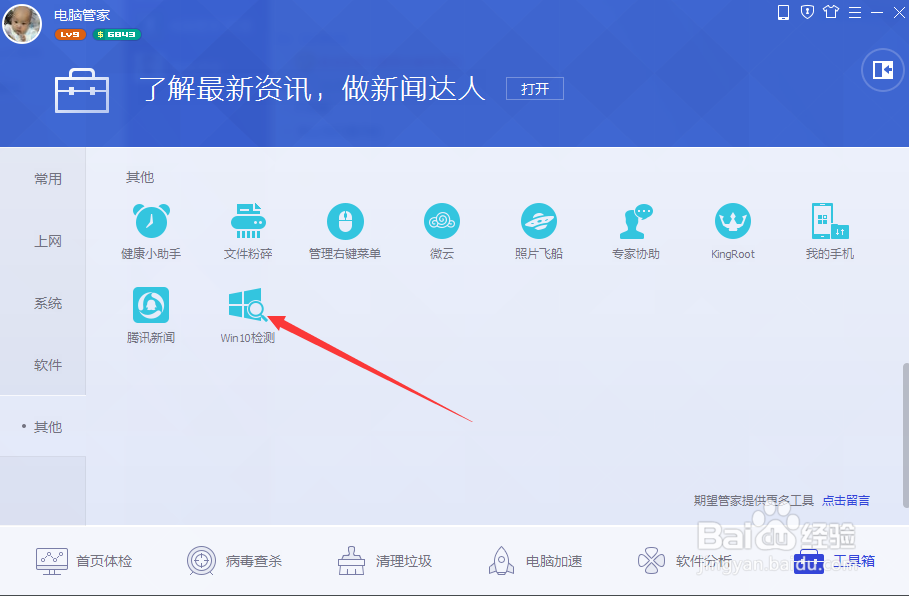909x596 pixels.
Task: Click the banner headline 了解最新资讯
Action: 312,89
